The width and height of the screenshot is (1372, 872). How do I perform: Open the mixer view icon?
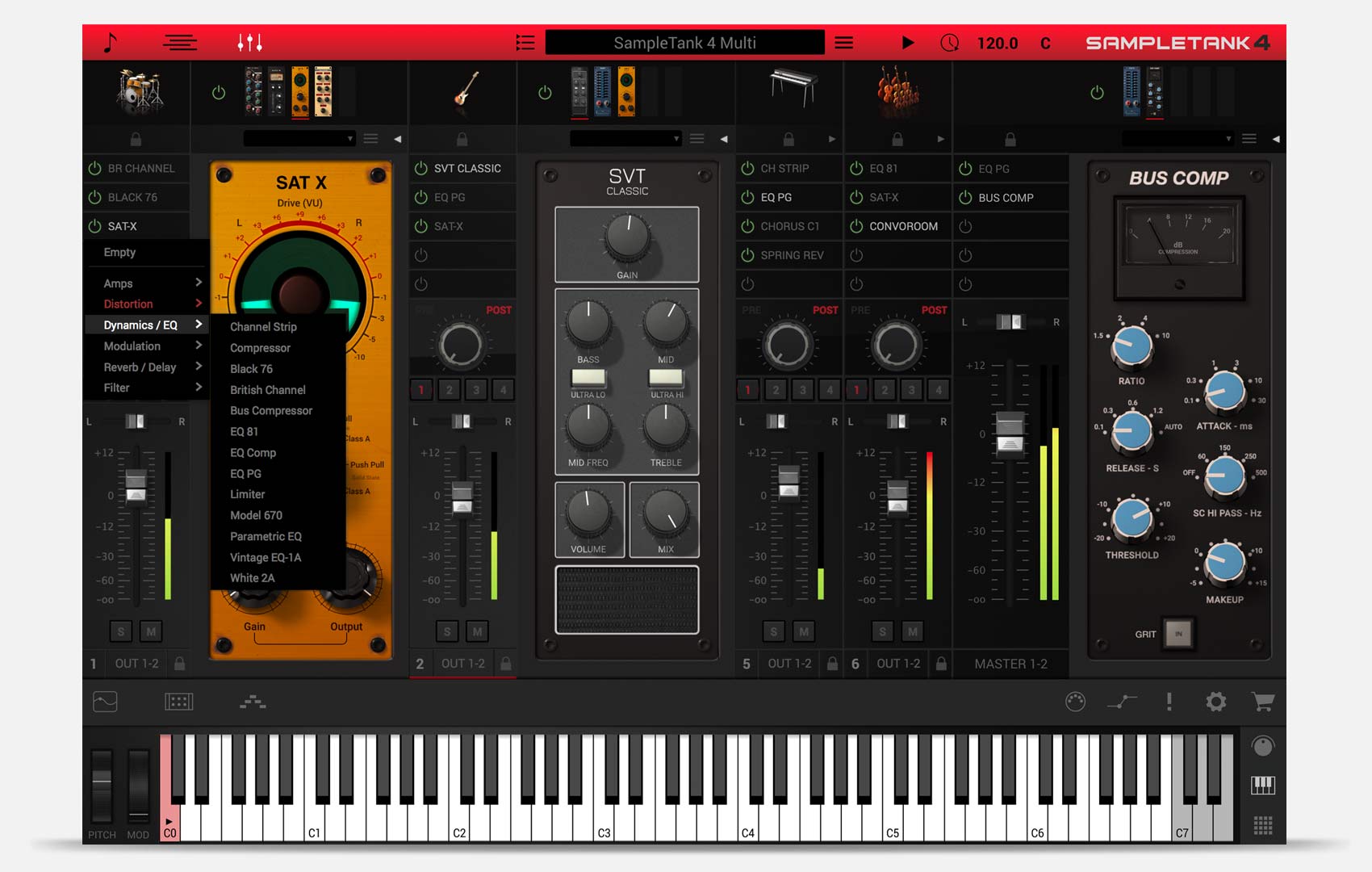(x=249, y=43)
